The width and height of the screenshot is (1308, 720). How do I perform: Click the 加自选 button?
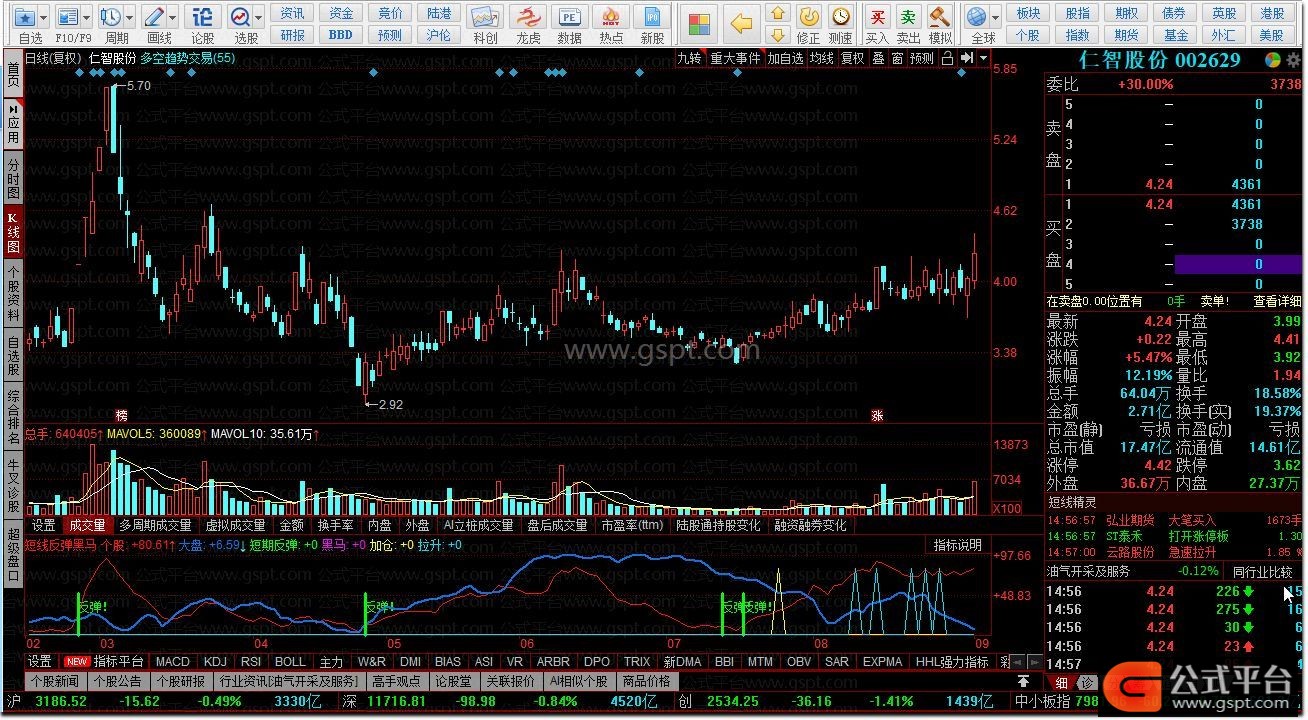click(785, 59)
